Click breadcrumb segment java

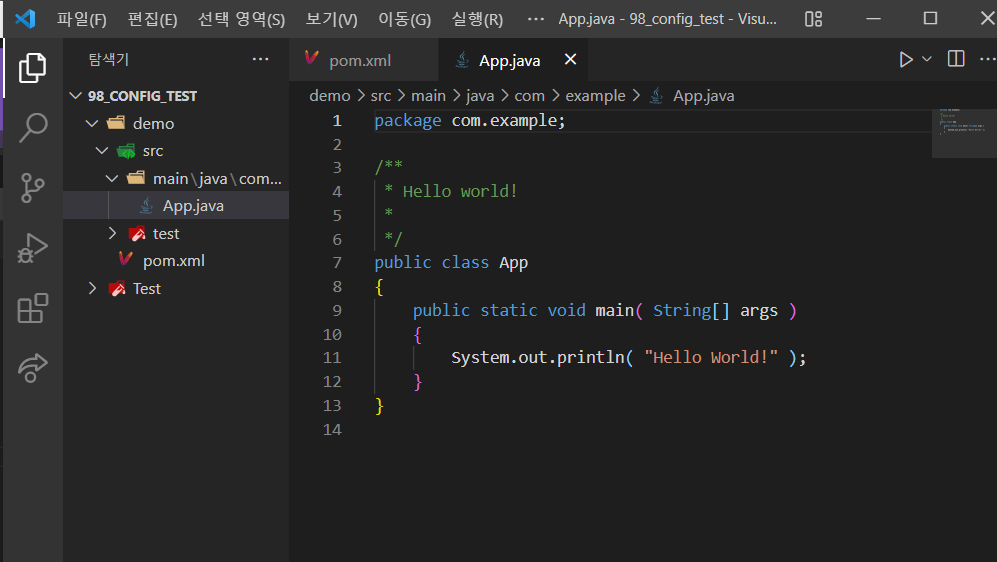479,96
